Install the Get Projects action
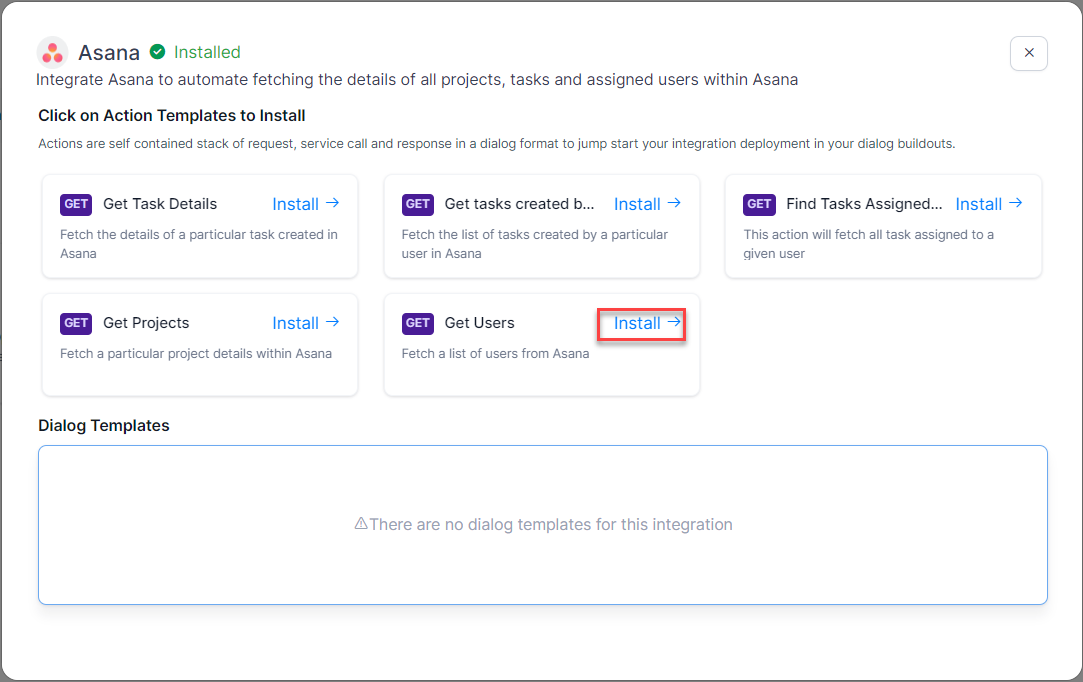Viewport: 1083px width, 682px height. [x=305, y=323]
